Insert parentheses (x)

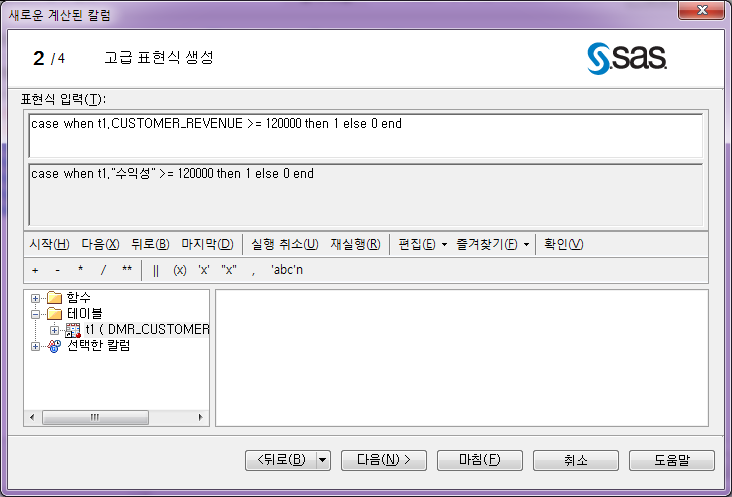click(x=180, y=270)
